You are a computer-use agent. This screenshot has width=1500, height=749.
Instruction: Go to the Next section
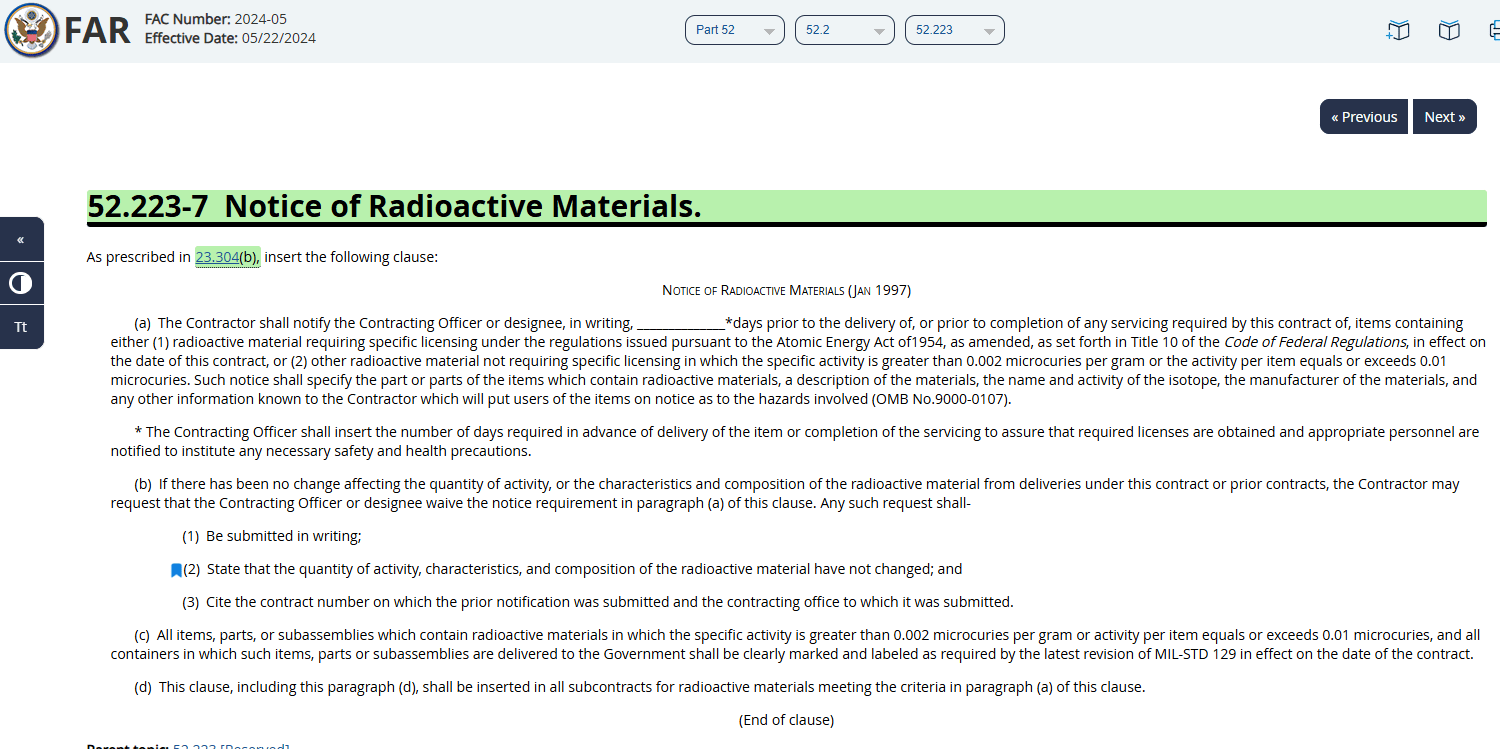coord(1445,117)
